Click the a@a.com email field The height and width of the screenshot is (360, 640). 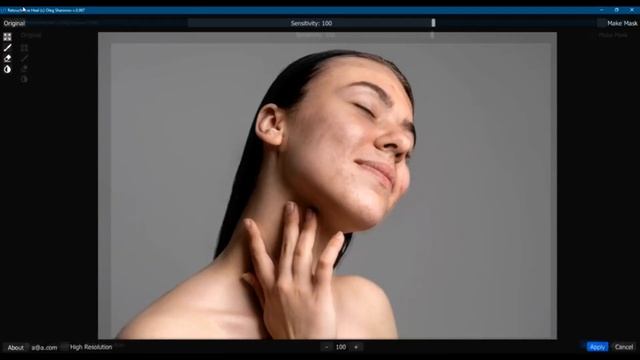click(x=44, y=347)
